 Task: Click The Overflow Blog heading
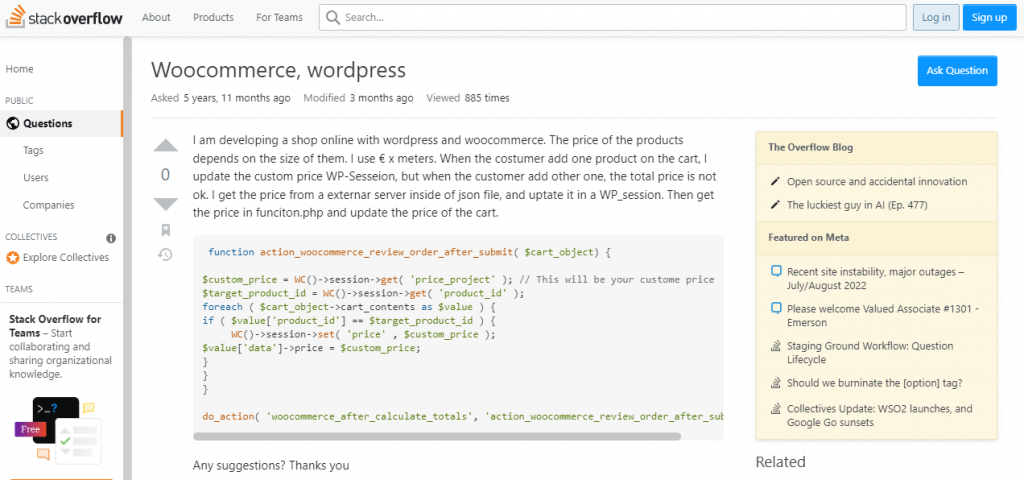[810, 148]
